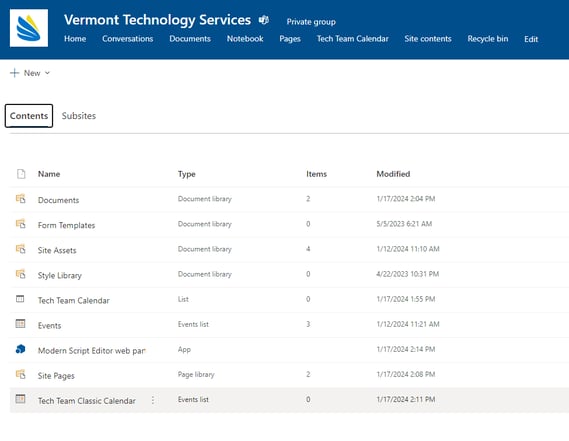Click the plus icon next to New
The width and height of the screenshot is (569, 441).
point(15,73)
